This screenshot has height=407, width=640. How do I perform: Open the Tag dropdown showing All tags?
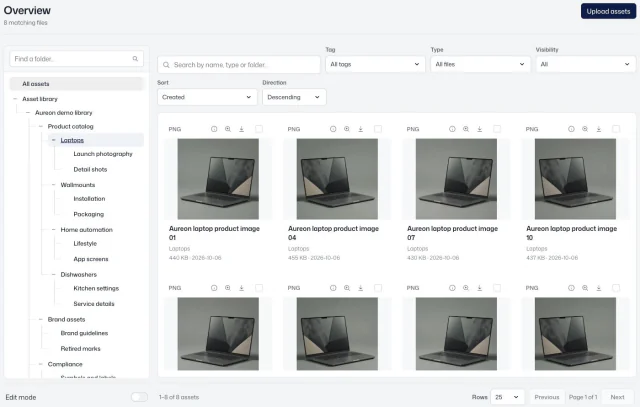pos(375,64)
